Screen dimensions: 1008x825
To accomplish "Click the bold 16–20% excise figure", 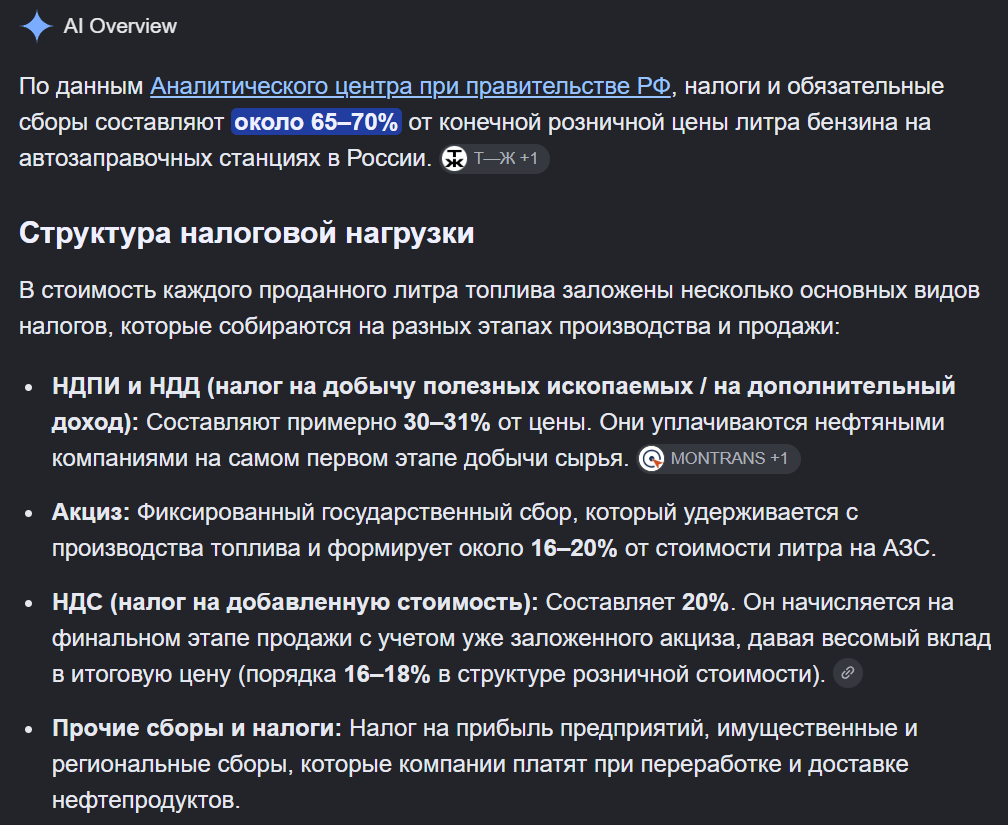I will [x=574, y=548].
